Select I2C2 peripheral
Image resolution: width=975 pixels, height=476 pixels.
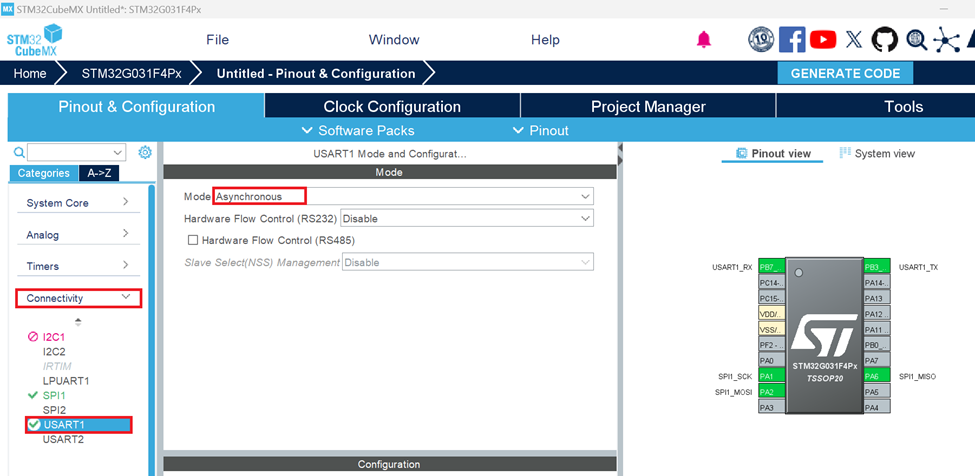(x=54, y=352)
